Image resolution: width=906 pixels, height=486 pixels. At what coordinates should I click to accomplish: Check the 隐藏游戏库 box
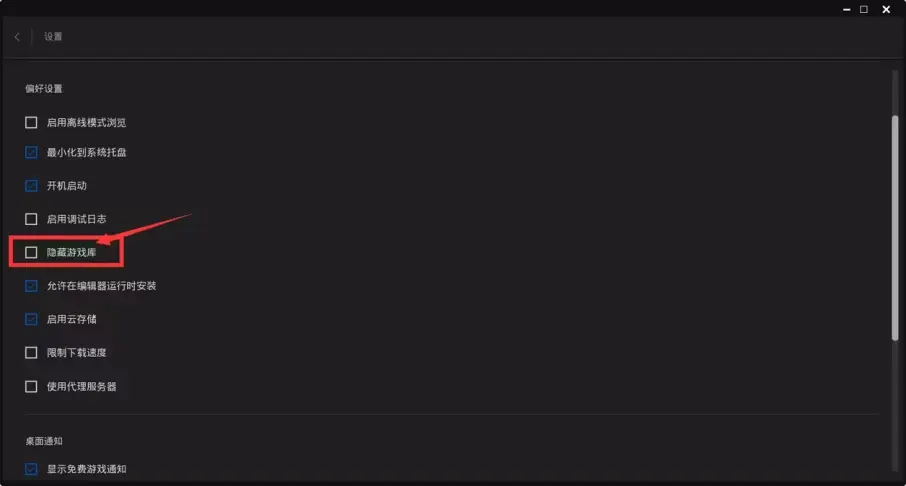point(31,253)
